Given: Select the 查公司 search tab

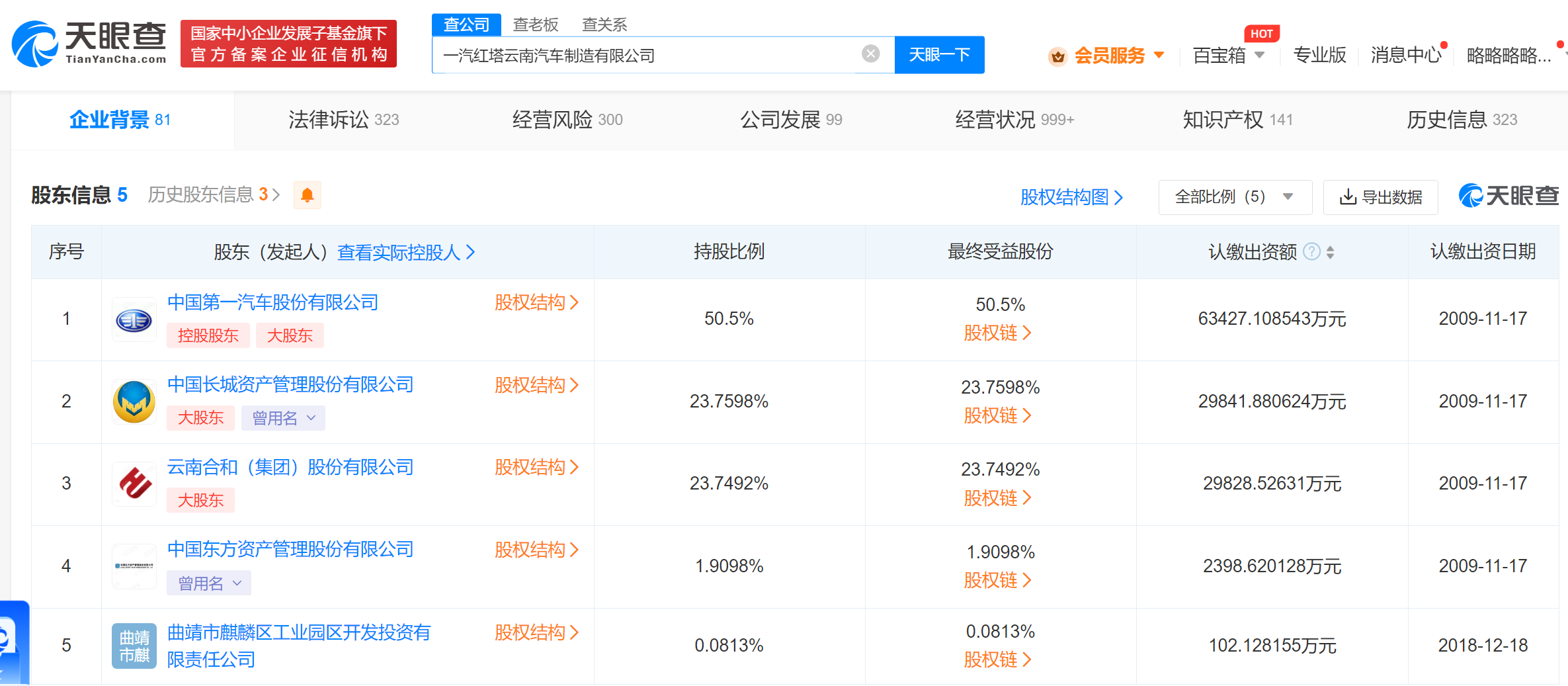Looking at the screenshot, I should [x=466, y=24].
